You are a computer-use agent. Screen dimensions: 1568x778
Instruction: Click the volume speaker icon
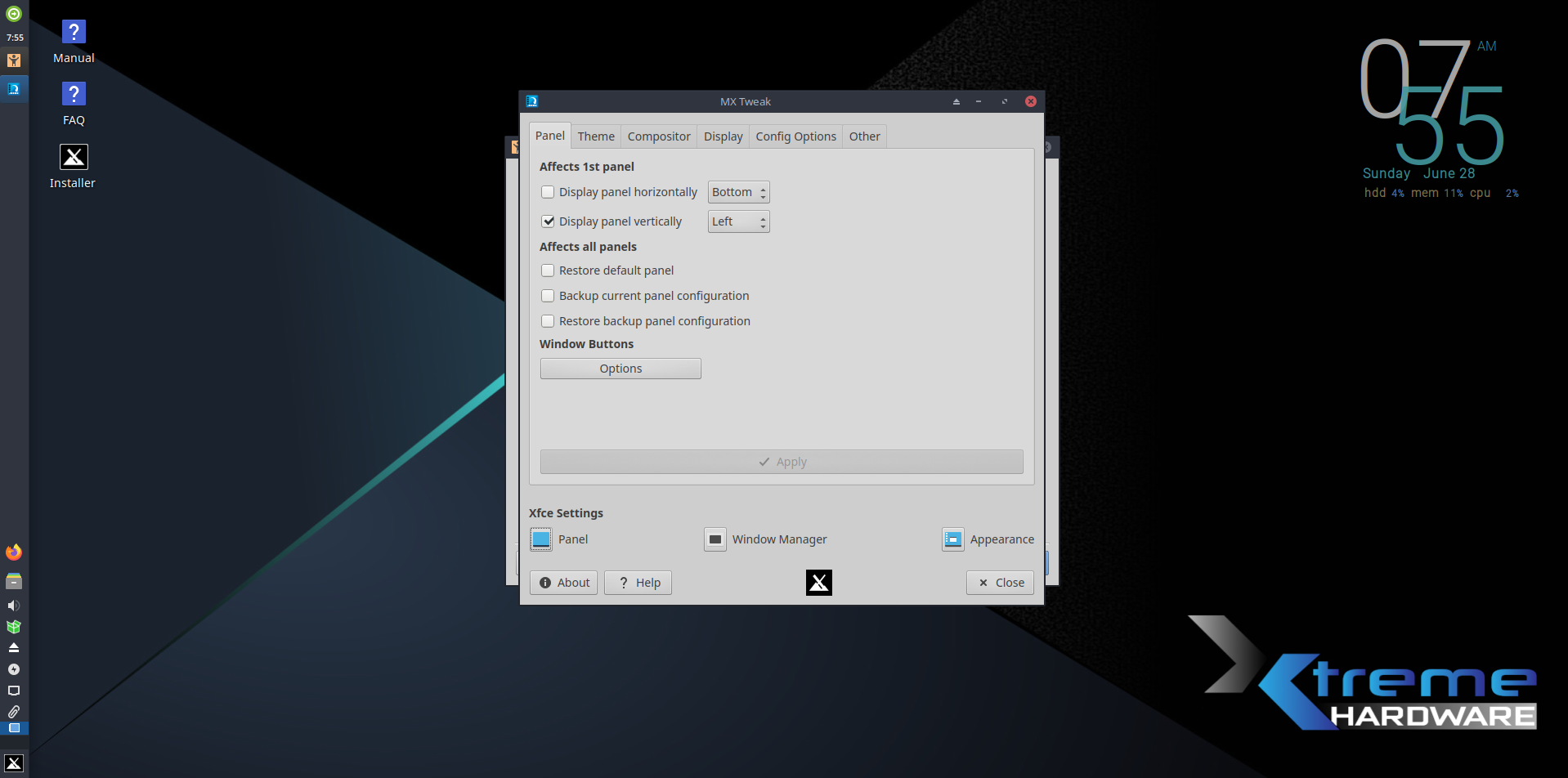pos(14,606)
